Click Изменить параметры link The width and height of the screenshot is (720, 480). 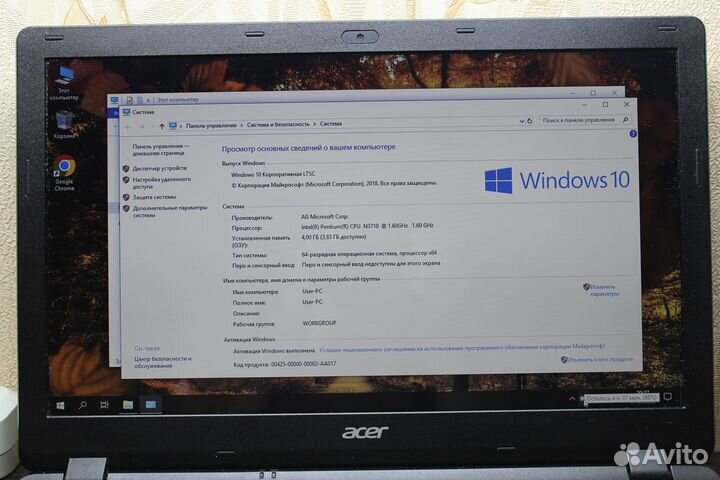[x=604, y=290]
